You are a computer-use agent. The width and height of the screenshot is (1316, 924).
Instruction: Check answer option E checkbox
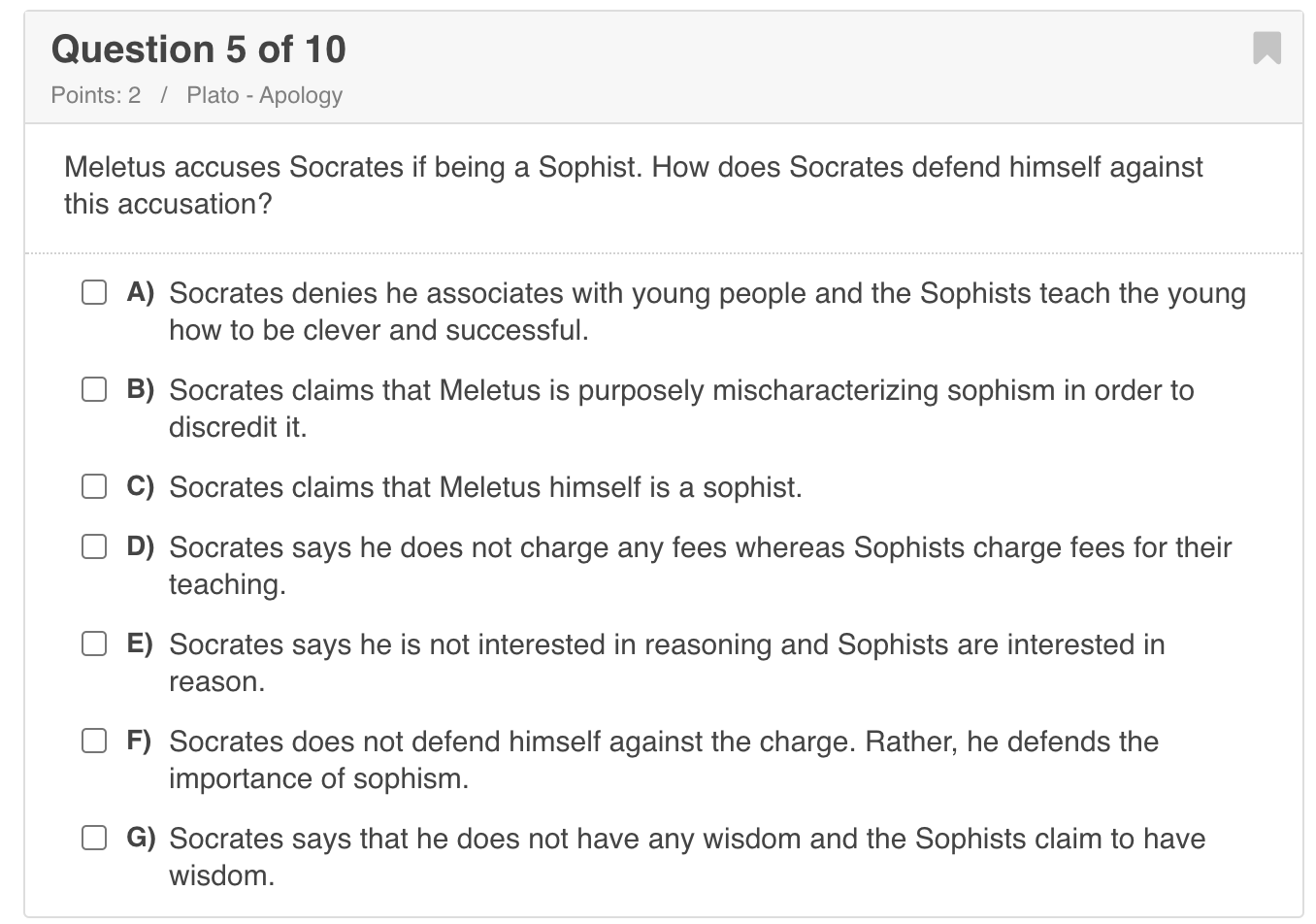[x=93, y=643]
